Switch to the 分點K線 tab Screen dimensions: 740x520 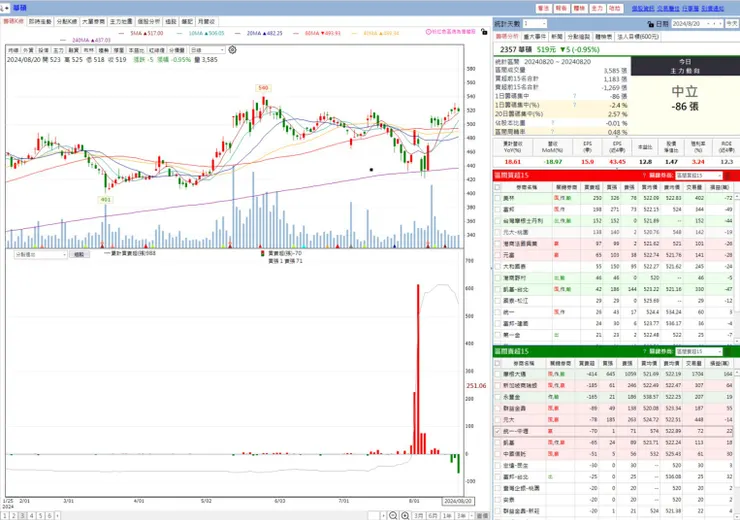(67, 22)
